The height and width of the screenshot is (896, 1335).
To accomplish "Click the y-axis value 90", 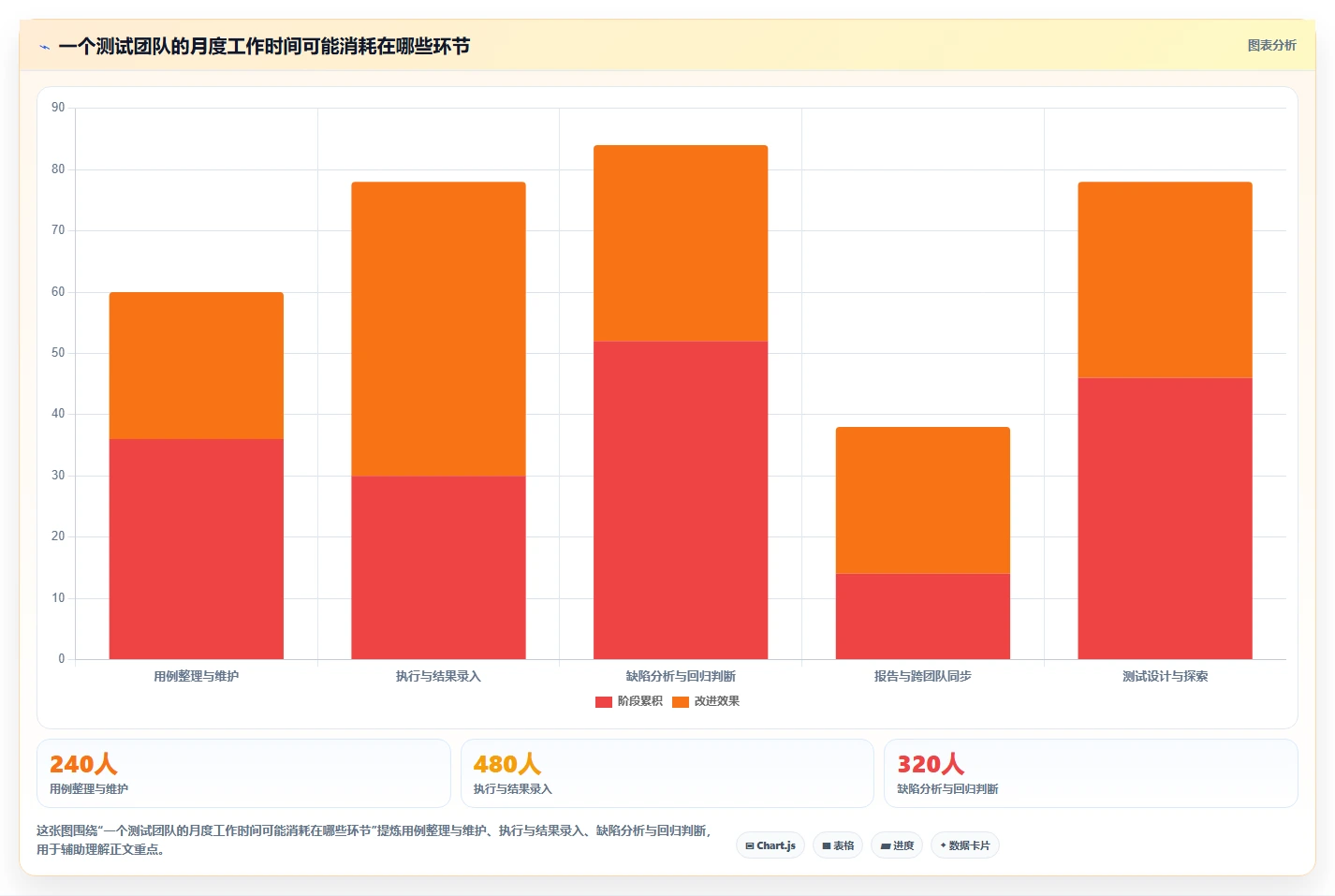I will [58, 108].
